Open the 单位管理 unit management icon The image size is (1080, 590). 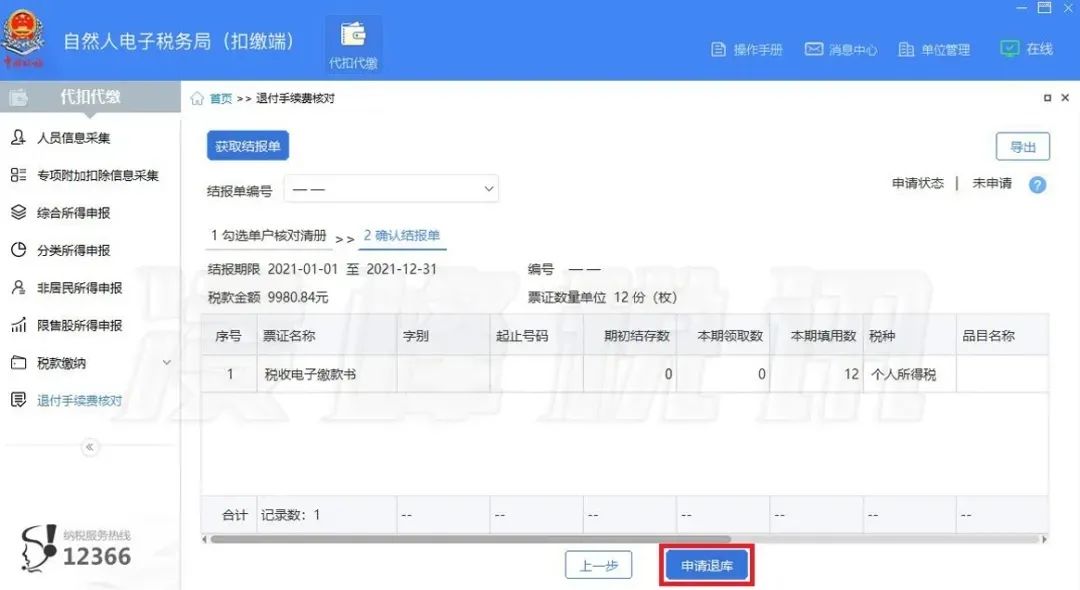pyautogui.click(x=906, y=47)
